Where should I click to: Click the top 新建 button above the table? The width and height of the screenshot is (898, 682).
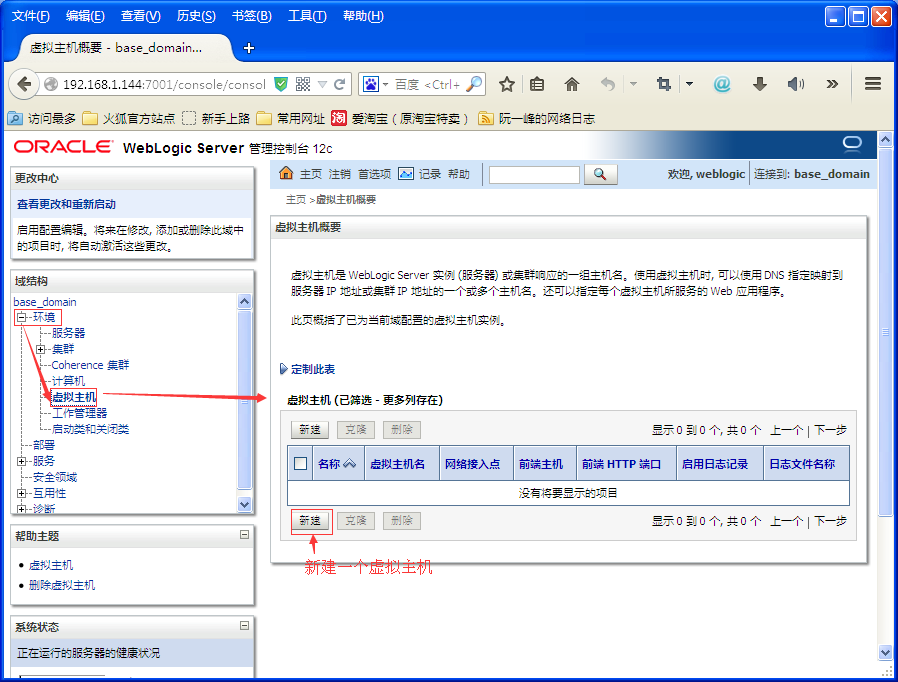tap(310, 429)
